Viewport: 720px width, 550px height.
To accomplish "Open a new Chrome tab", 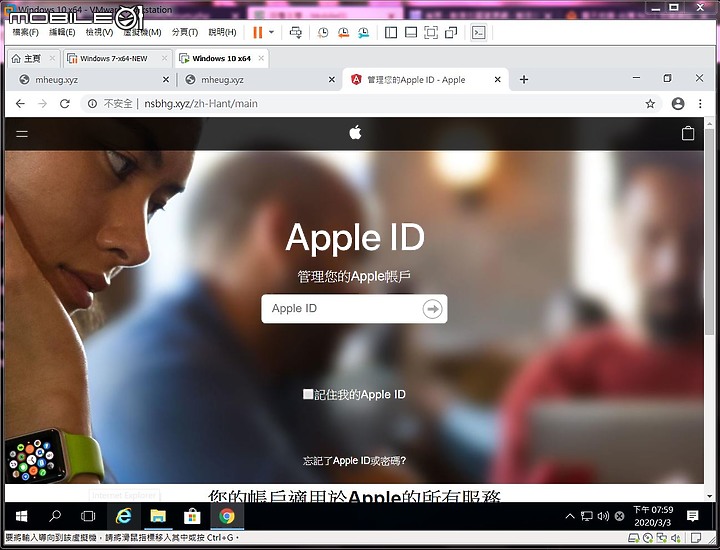I will [x=524, y=79].
